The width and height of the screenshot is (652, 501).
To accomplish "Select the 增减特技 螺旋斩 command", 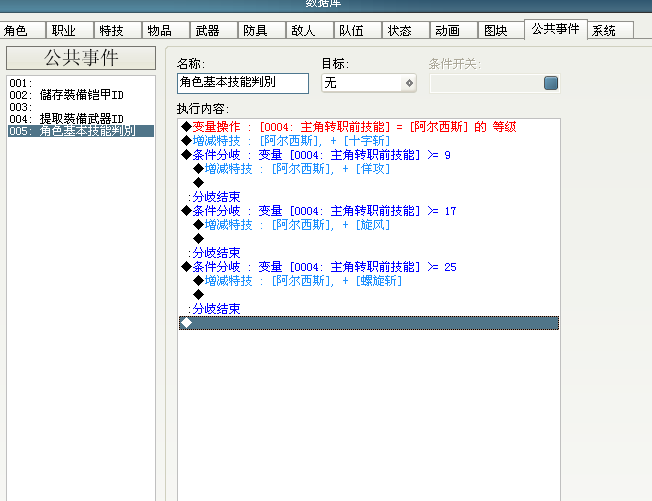I will pyautogui.click(x=368, y=281).
